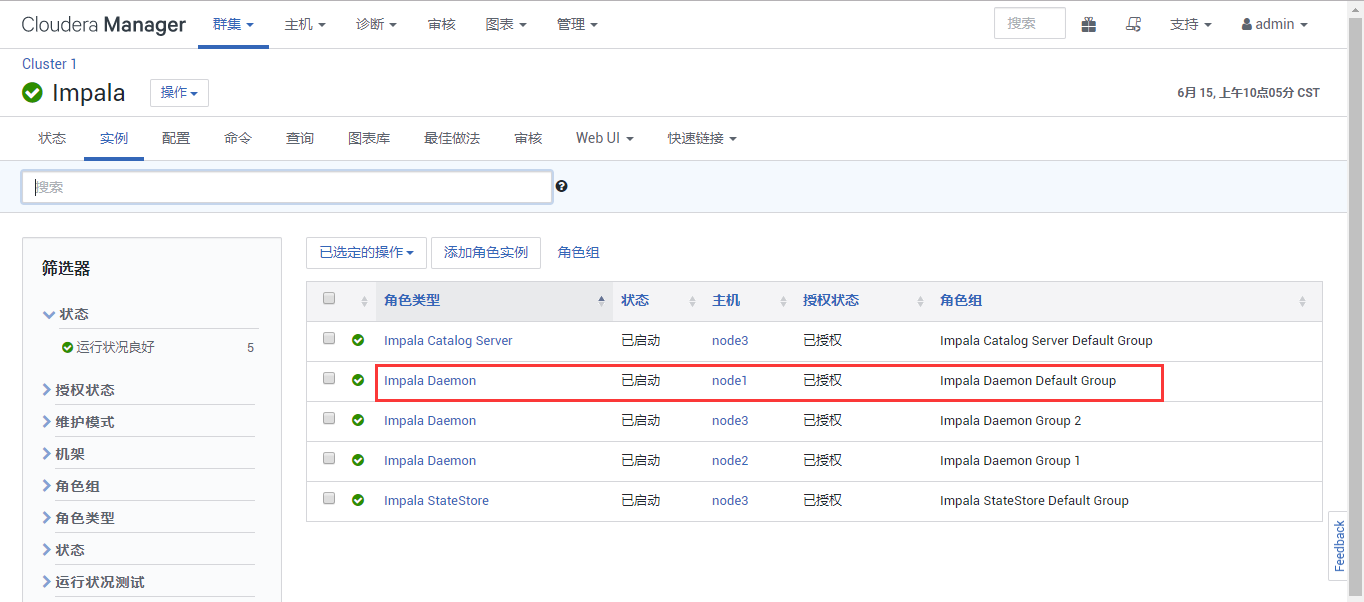Check the Impala Daemon Group 1 row checkbox
1364x602 pixels.
[329, 458]
